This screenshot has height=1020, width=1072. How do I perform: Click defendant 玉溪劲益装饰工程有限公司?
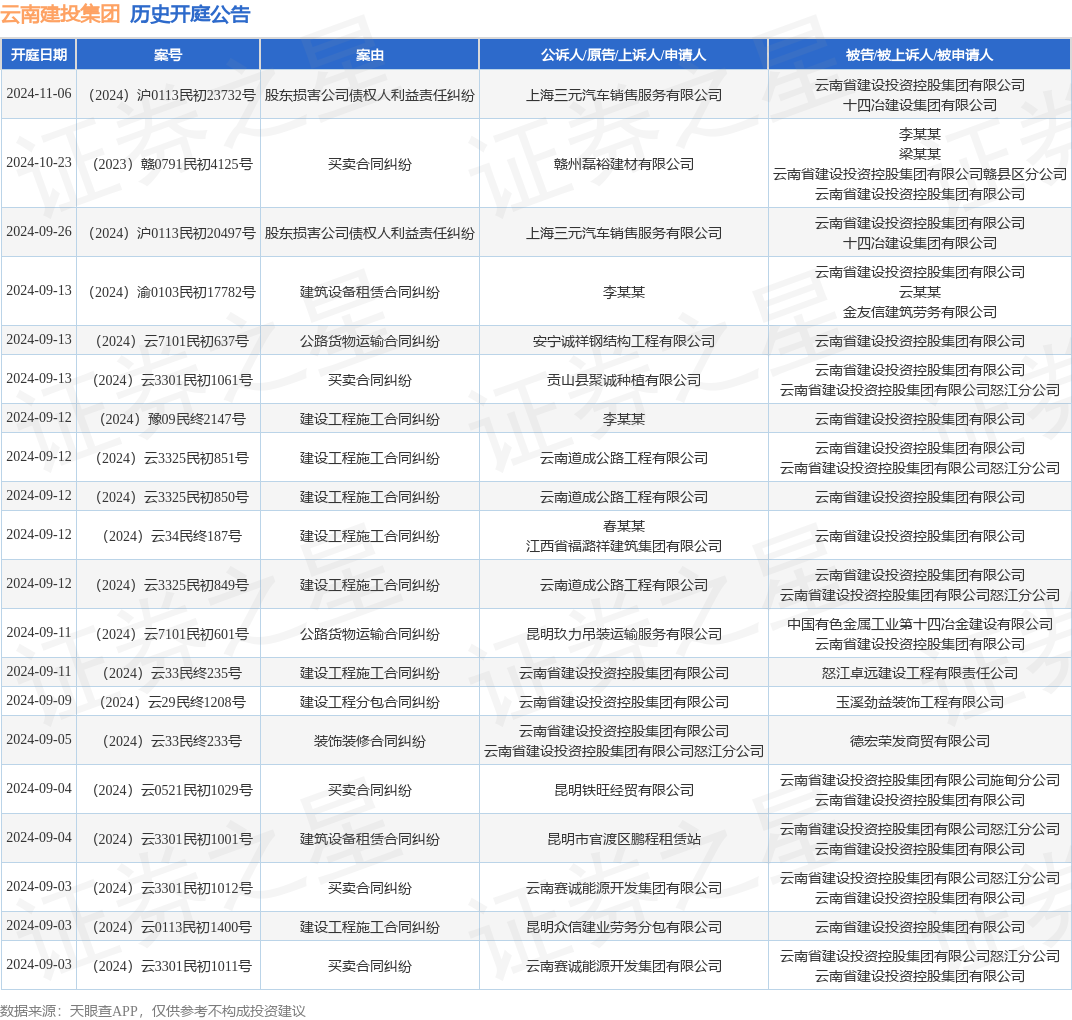[920, 702]
